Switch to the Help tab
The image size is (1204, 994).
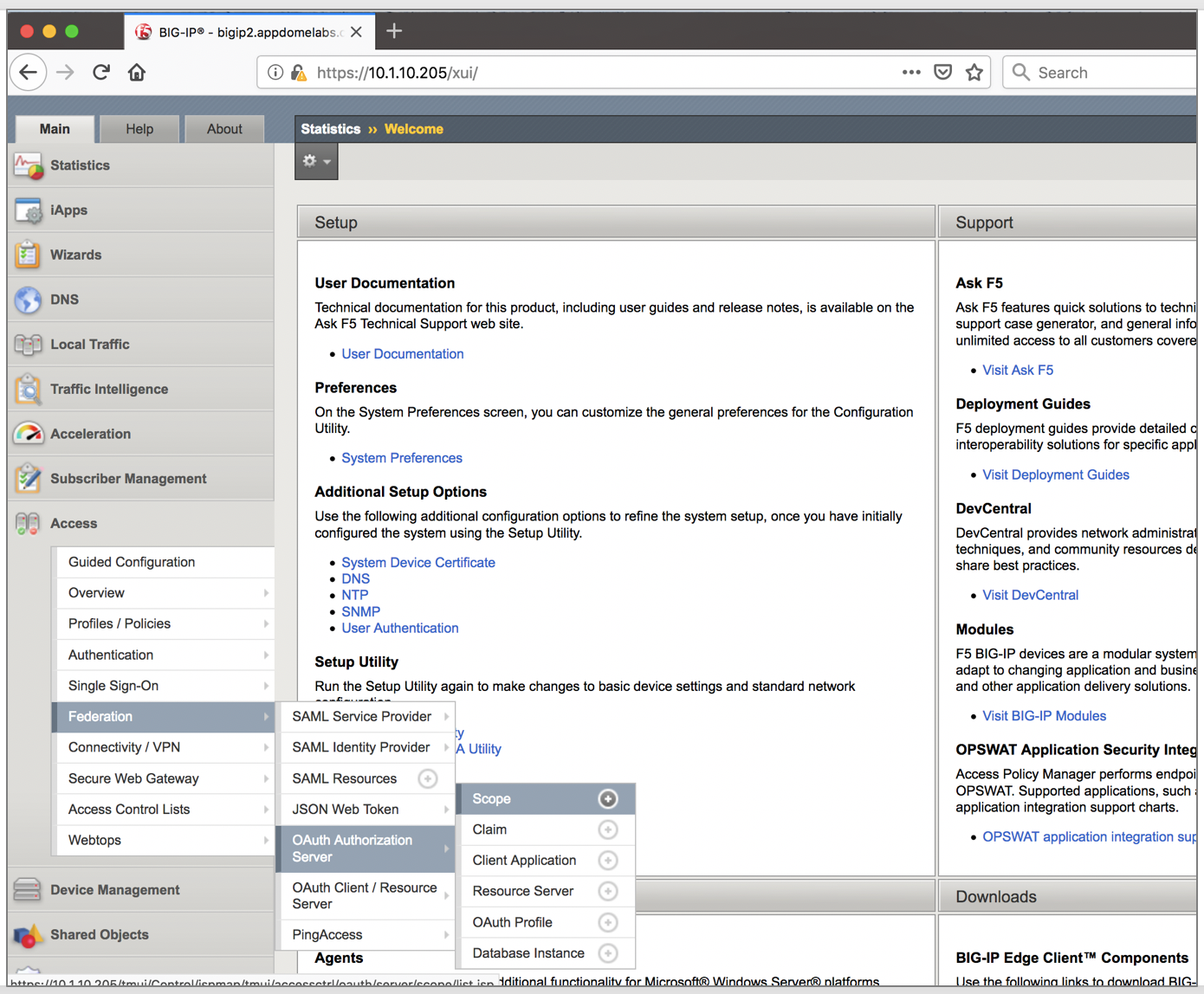tap(139, 129)
